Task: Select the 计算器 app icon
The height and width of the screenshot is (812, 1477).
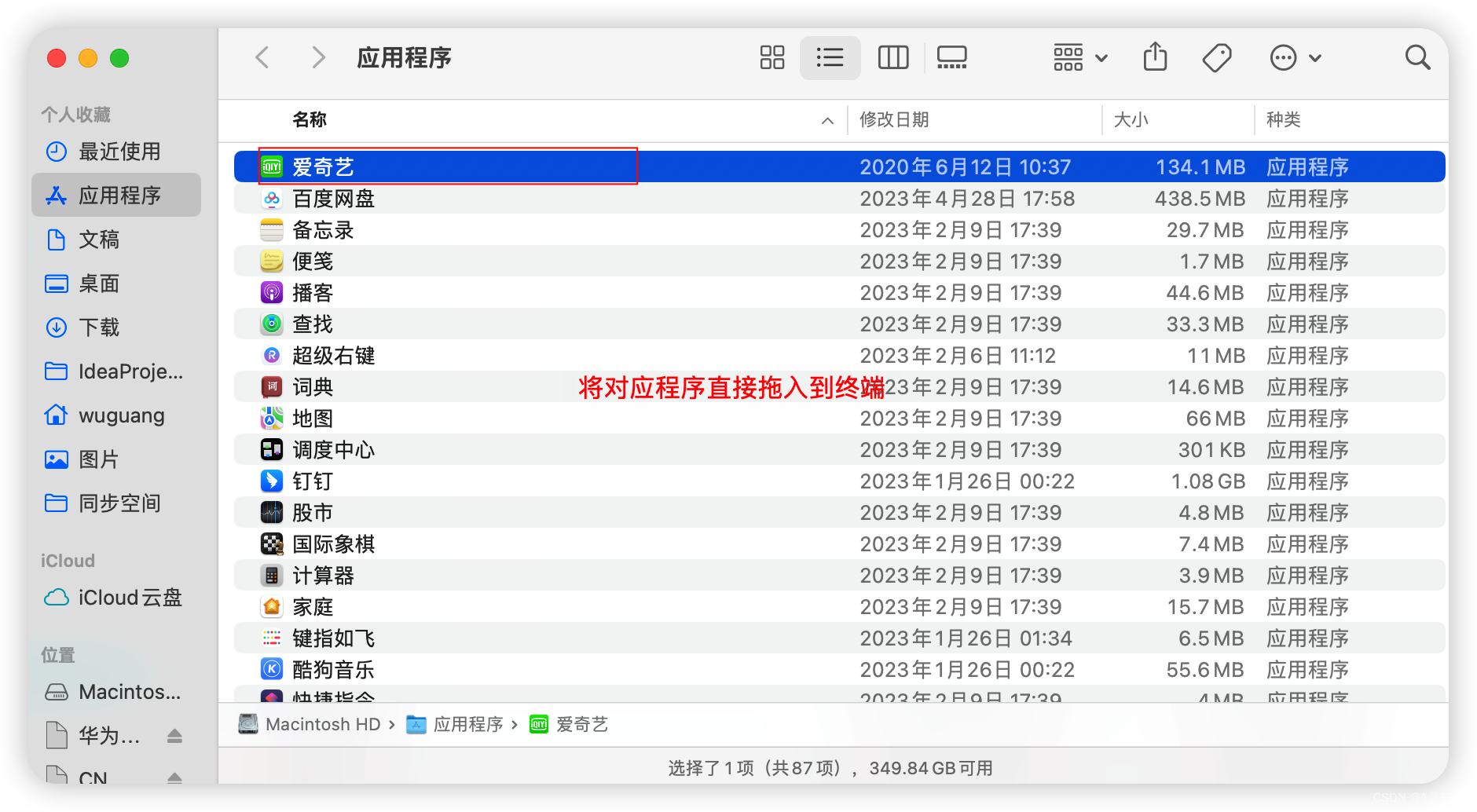Action: [272, 575]
